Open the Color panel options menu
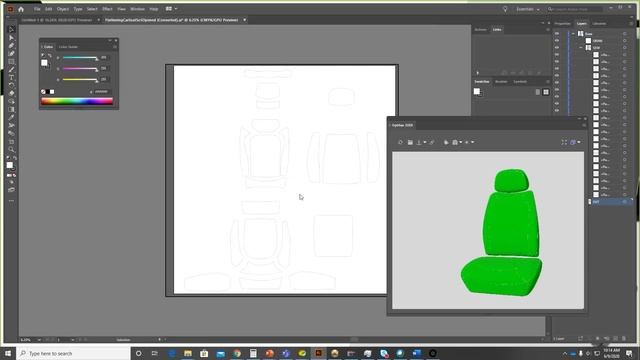The image size is (640, 360). coord(115,47)
